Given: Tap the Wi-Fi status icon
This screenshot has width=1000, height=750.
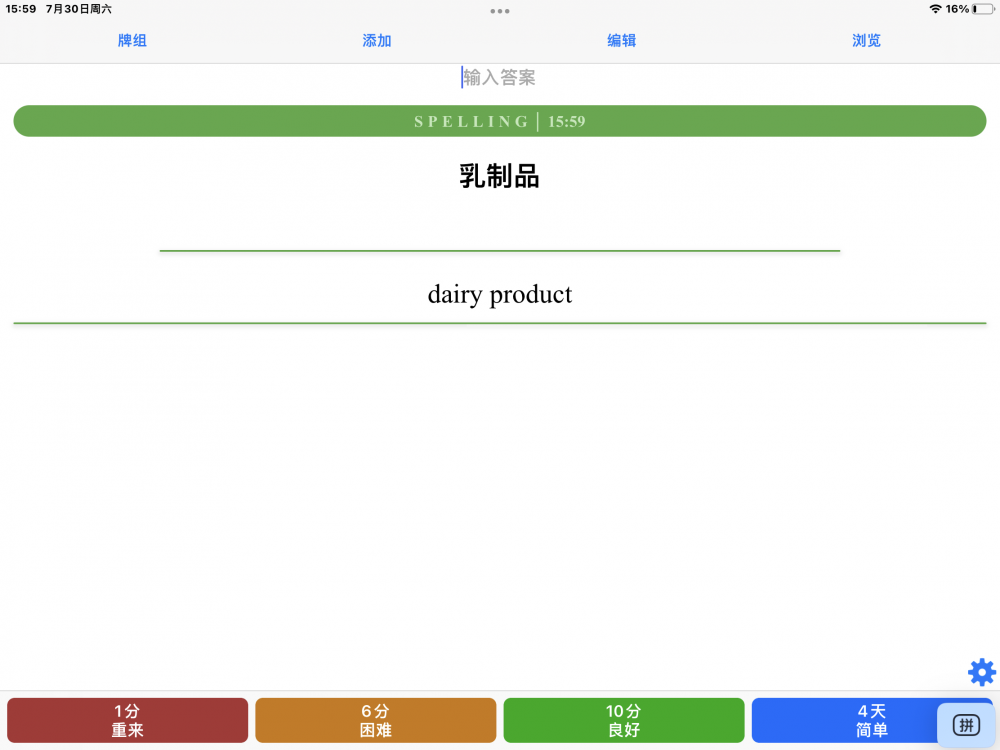Looking at the screenshot, I should pos(935,9).
